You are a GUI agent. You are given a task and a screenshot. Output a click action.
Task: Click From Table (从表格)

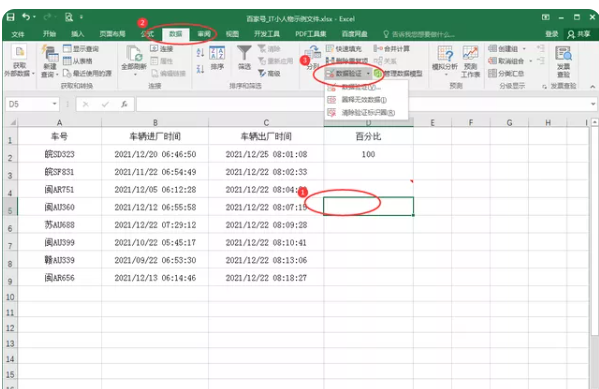[78, 61]
